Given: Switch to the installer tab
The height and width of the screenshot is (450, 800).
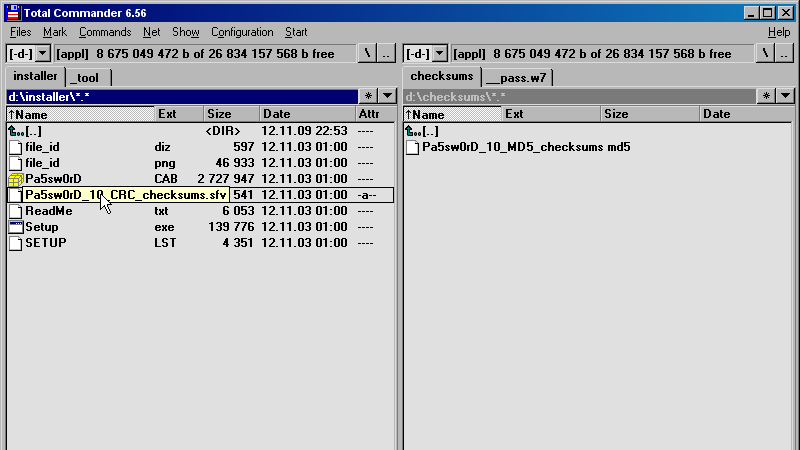Looking at the screenshot, I should click(x=35, y=77).
